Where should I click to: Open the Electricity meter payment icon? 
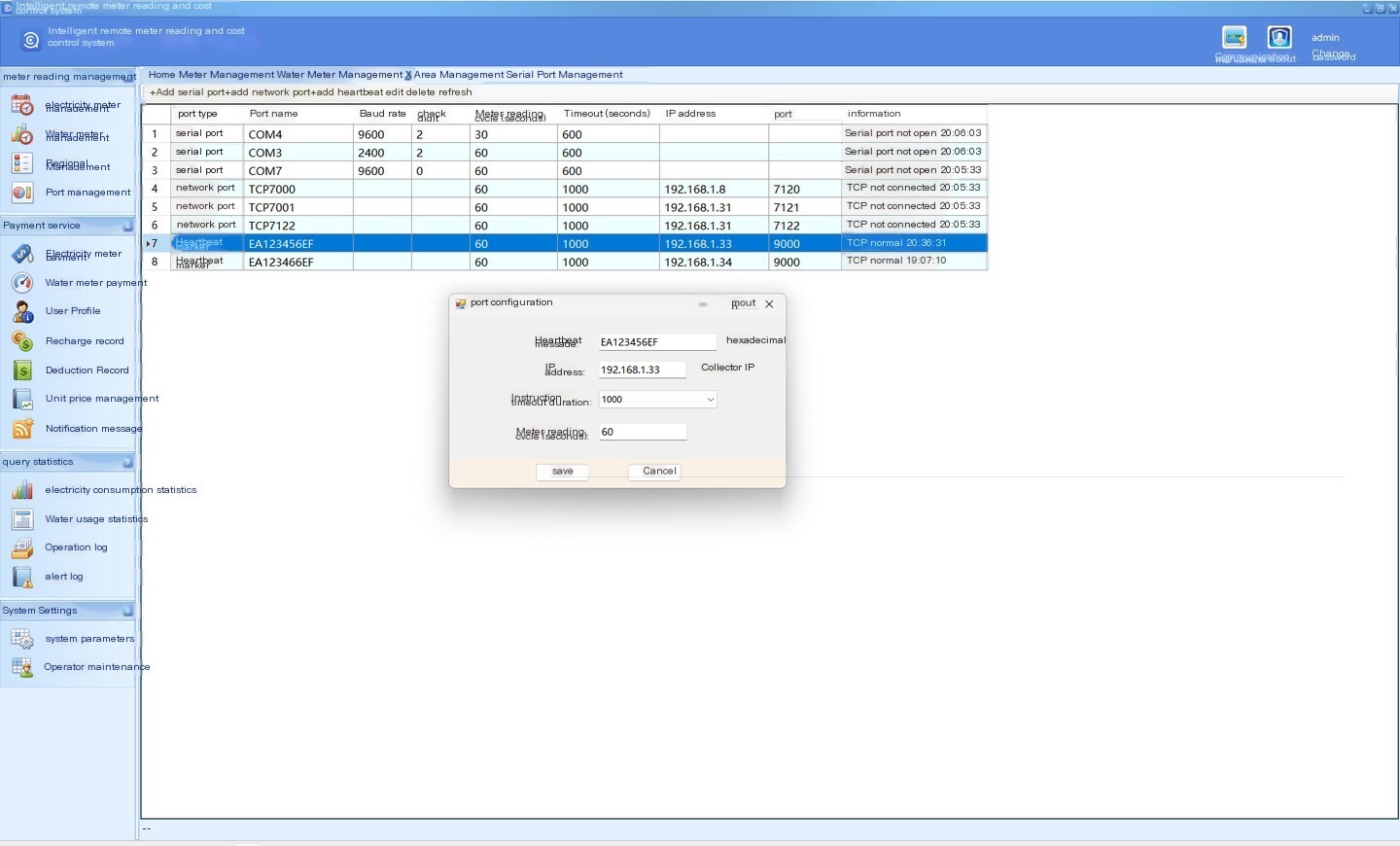click(22, 254)
